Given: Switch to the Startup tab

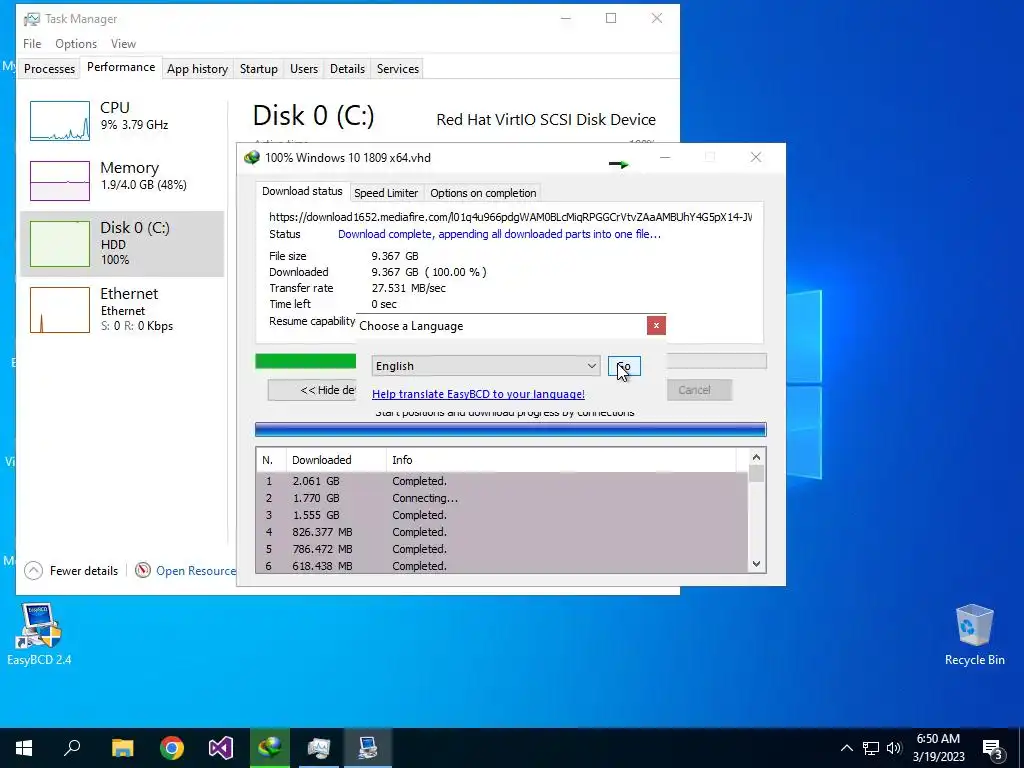Looking at the screenshot, I should tap(259, 69).
